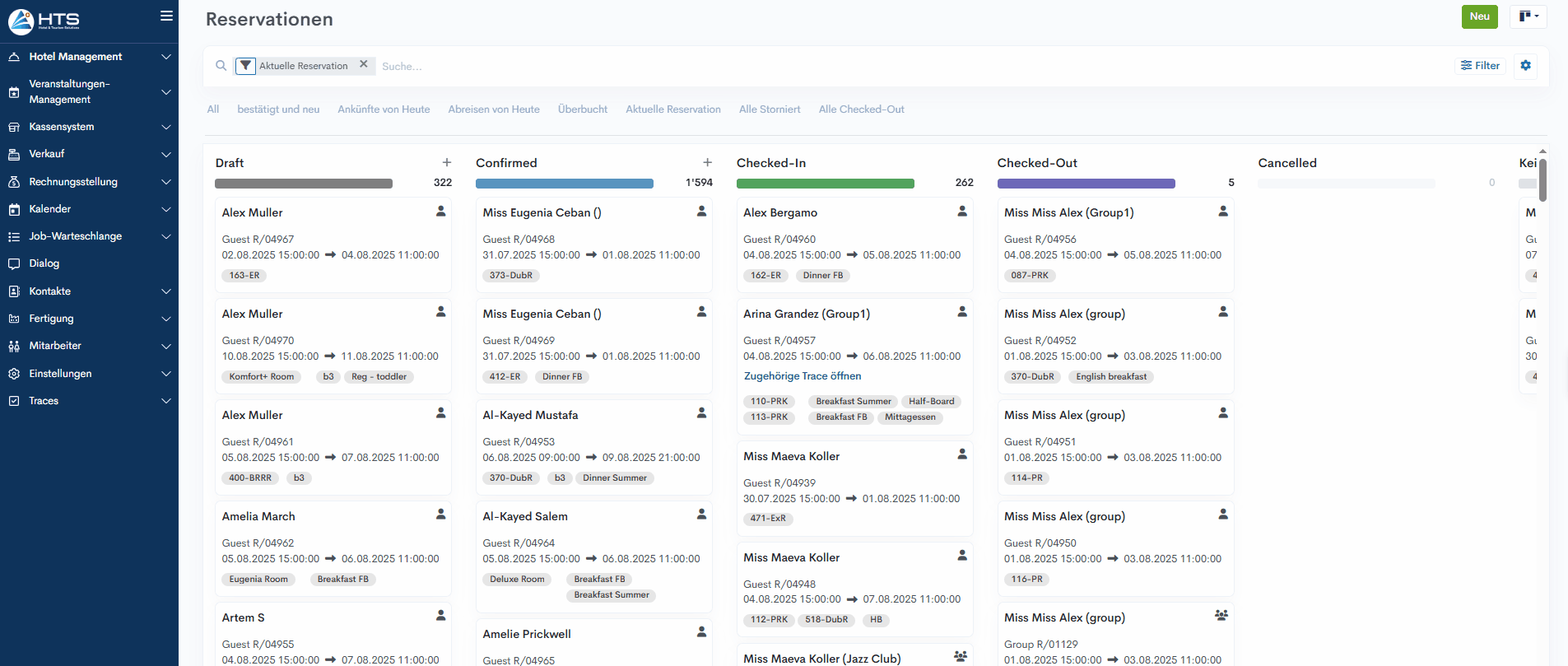
Task: Click the green Checked-In progress bar
Action: tap(825, 184)
